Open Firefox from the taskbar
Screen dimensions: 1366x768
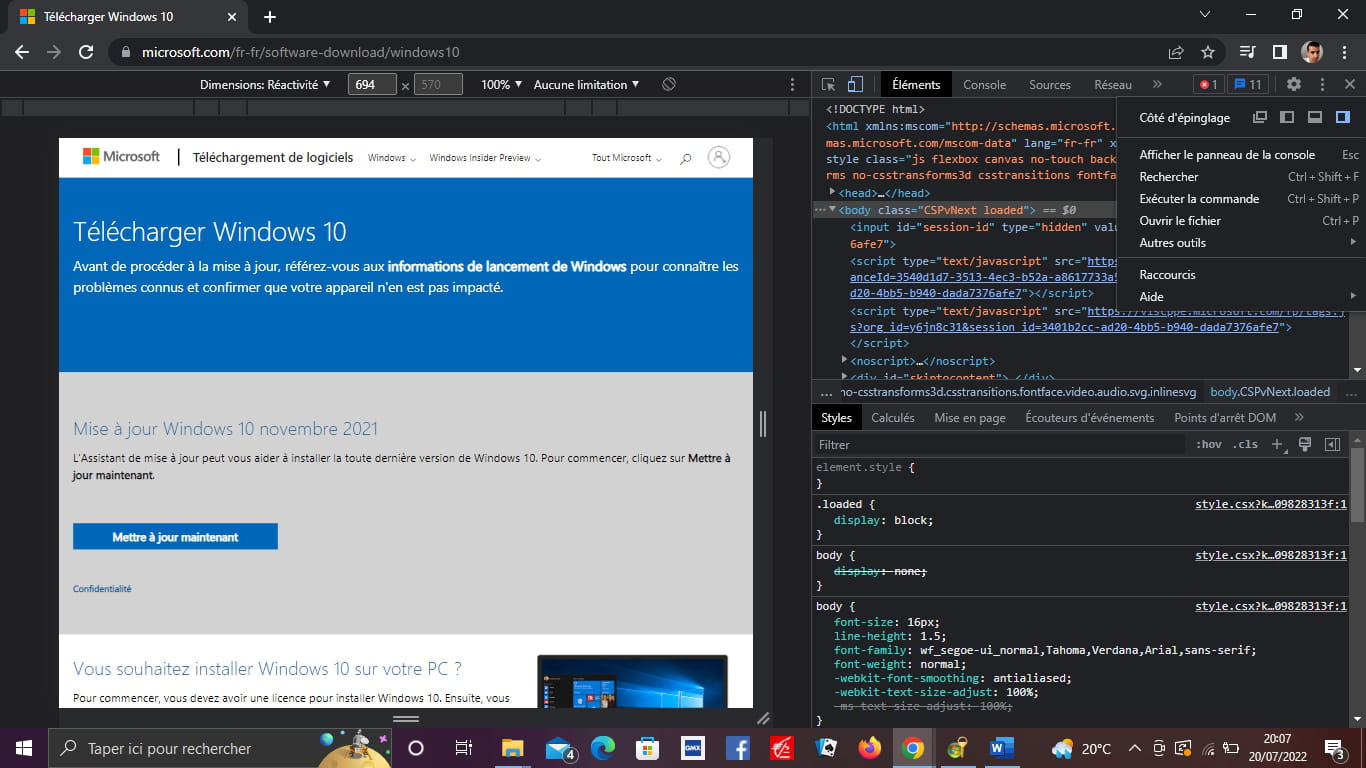pyautogui.click(x=869, y=748)
